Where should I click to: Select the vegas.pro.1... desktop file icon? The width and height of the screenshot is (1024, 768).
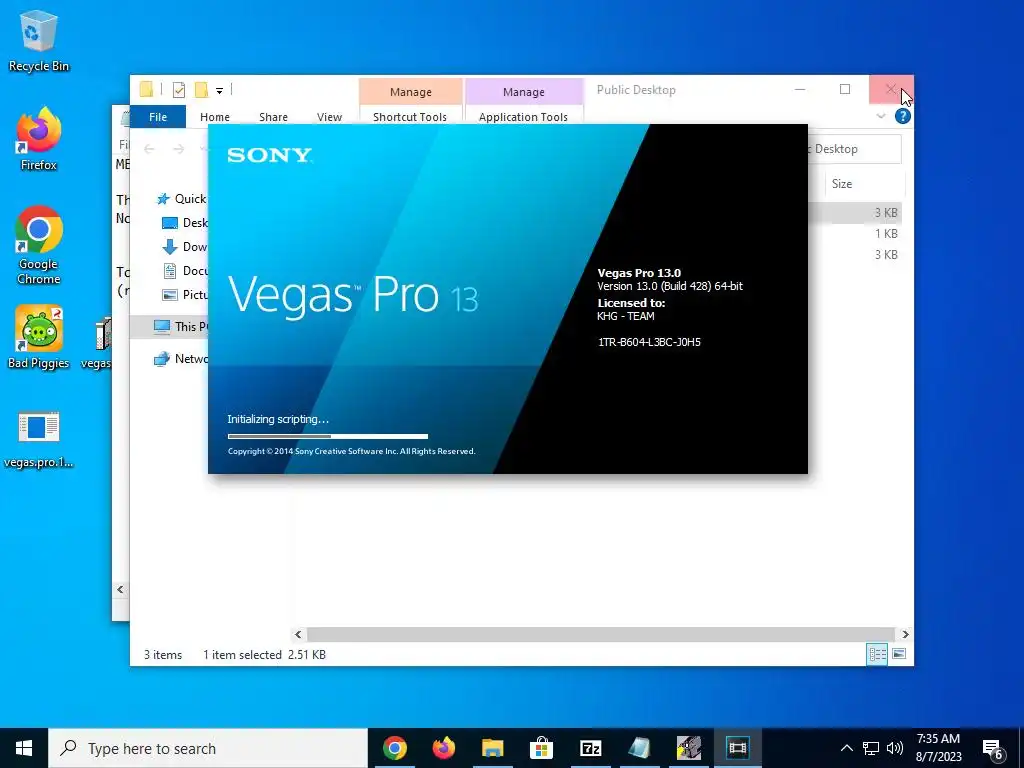pyautogui.click(x=39, y=440)
